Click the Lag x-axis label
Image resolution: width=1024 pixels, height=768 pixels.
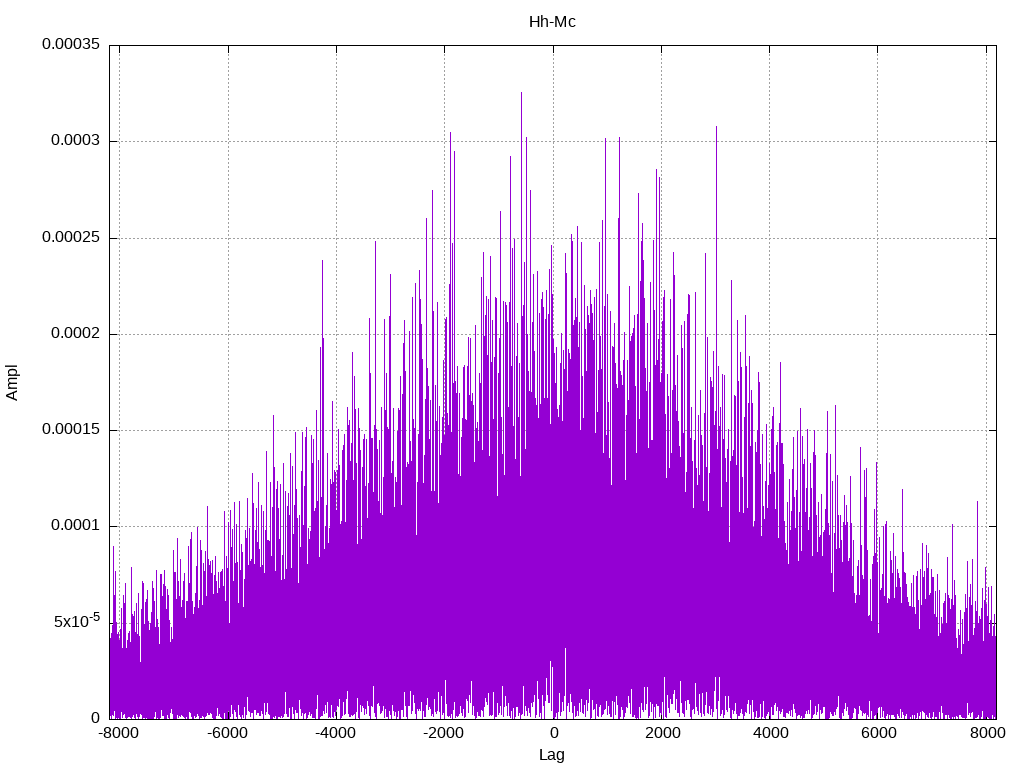point(552,755)
